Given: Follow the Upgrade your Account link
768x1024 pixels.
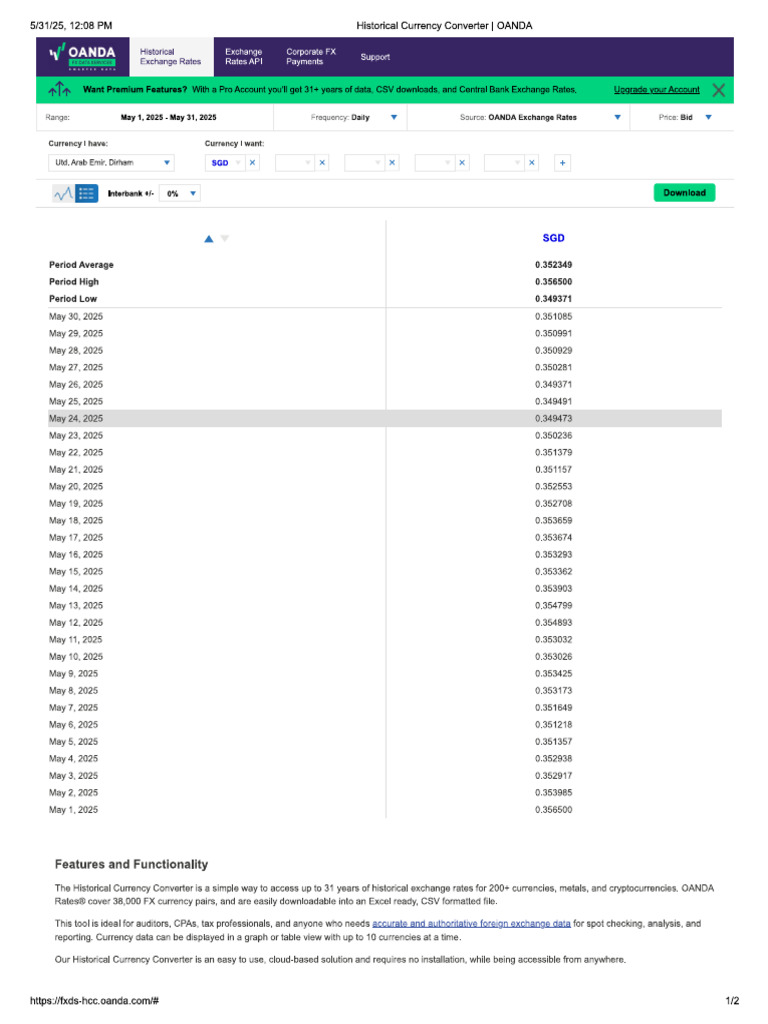Looking at the screenshot, I should [657, 90].
